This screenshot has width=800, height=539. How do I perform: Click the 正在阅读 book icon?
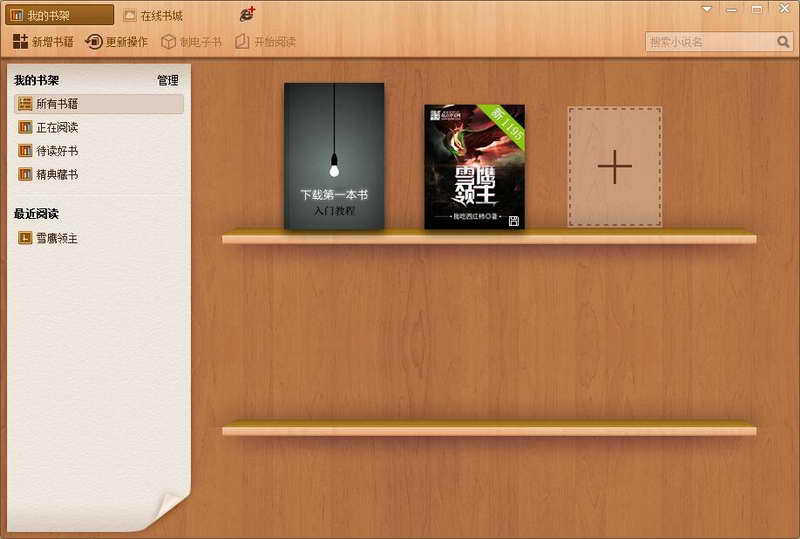click(25, 127)
